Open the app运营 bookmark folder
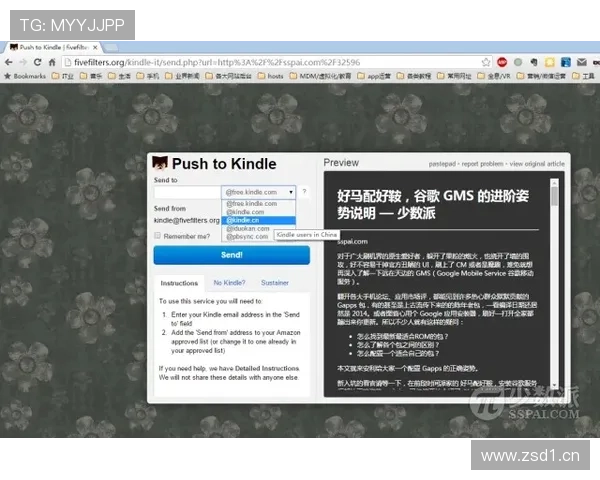The height and width of the screenshot is (480, 600). tap(374, 76)
